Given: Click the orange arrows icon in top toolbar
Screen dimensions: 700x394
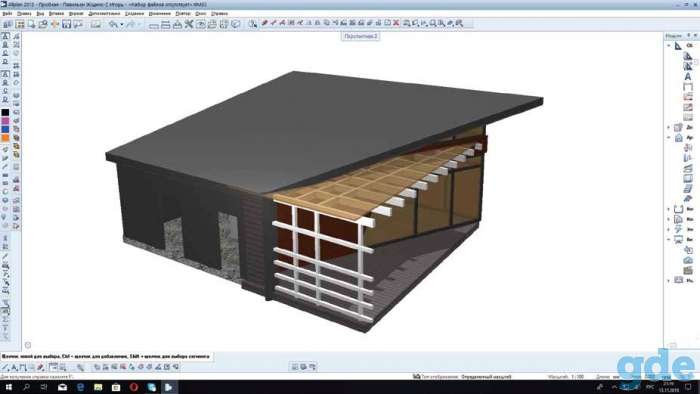Looking at the screenshot, I should click(55, 24).
